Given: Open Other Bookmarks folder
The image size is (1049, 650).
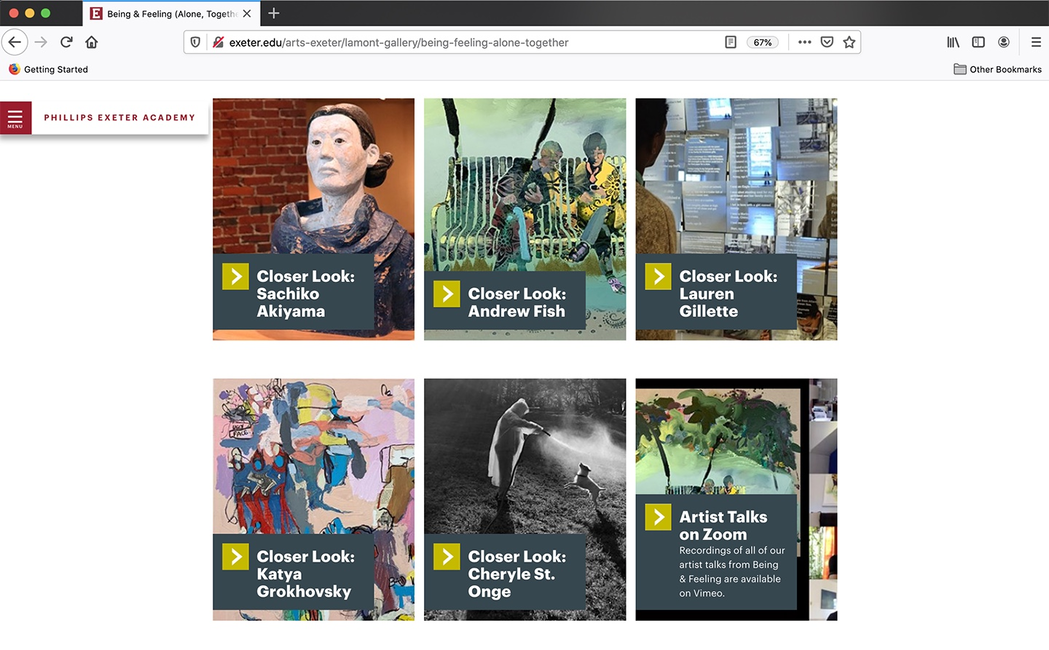Looking at the screenshot, I should click(997, 69).
